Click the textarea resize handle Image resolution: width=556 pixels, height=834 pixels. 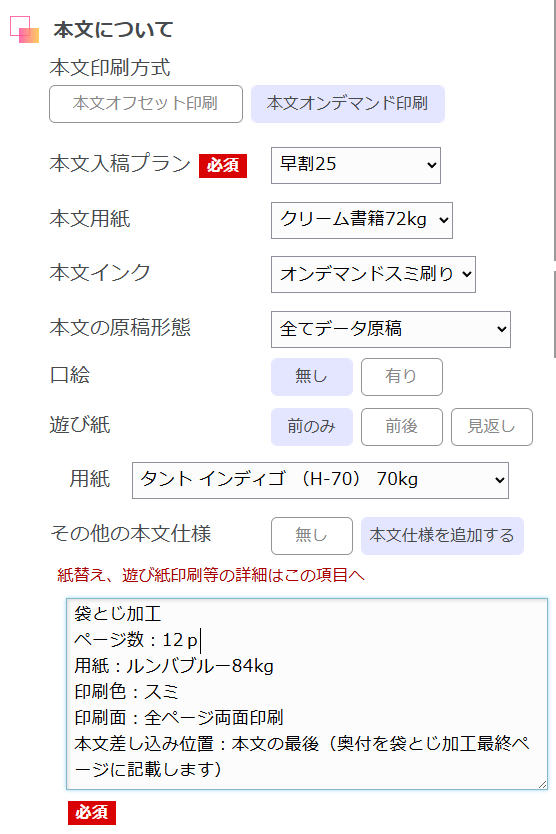coord(542,784)
